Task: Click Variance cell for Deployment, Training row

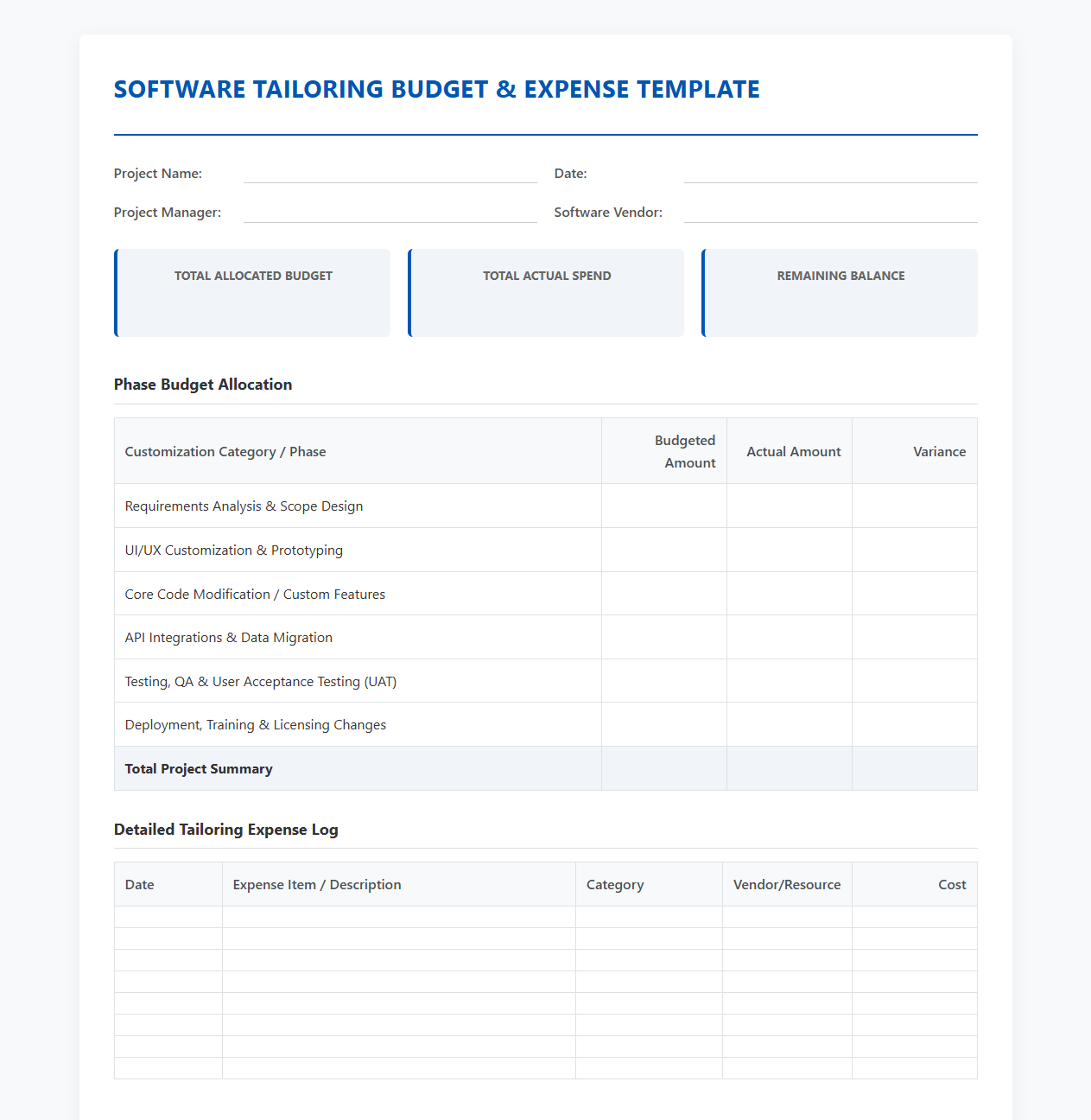Action: coord(915,725)
